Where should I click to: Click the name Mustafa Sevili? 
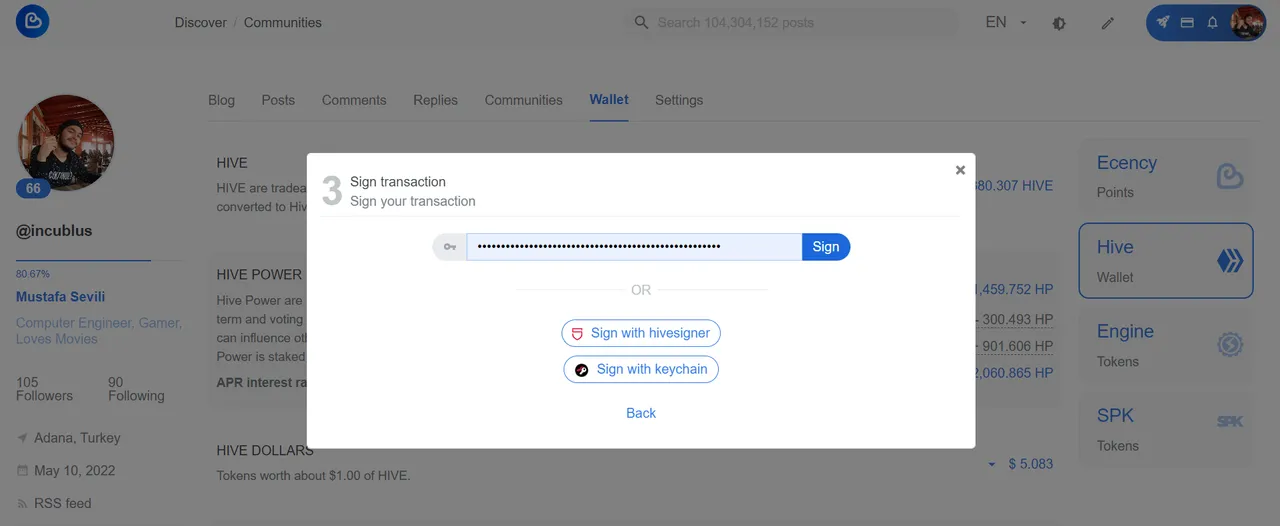[x=60, y=297]
